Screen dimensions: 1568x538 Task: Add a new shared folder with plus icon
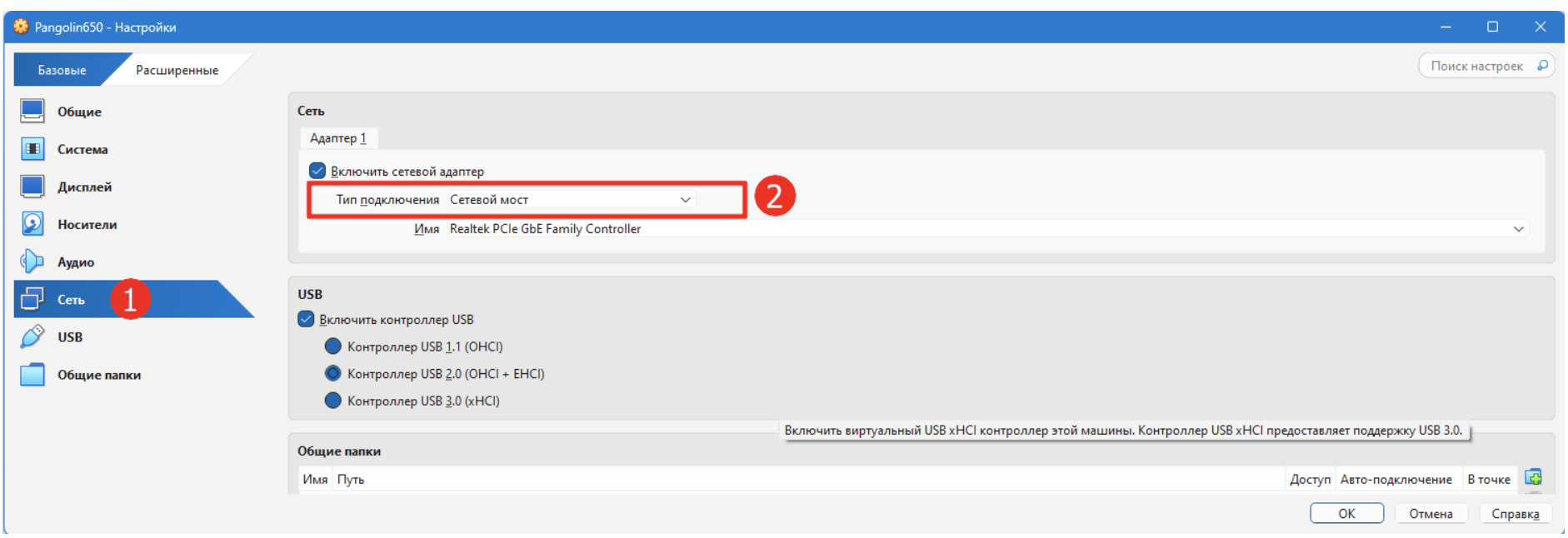(1533, 477)
